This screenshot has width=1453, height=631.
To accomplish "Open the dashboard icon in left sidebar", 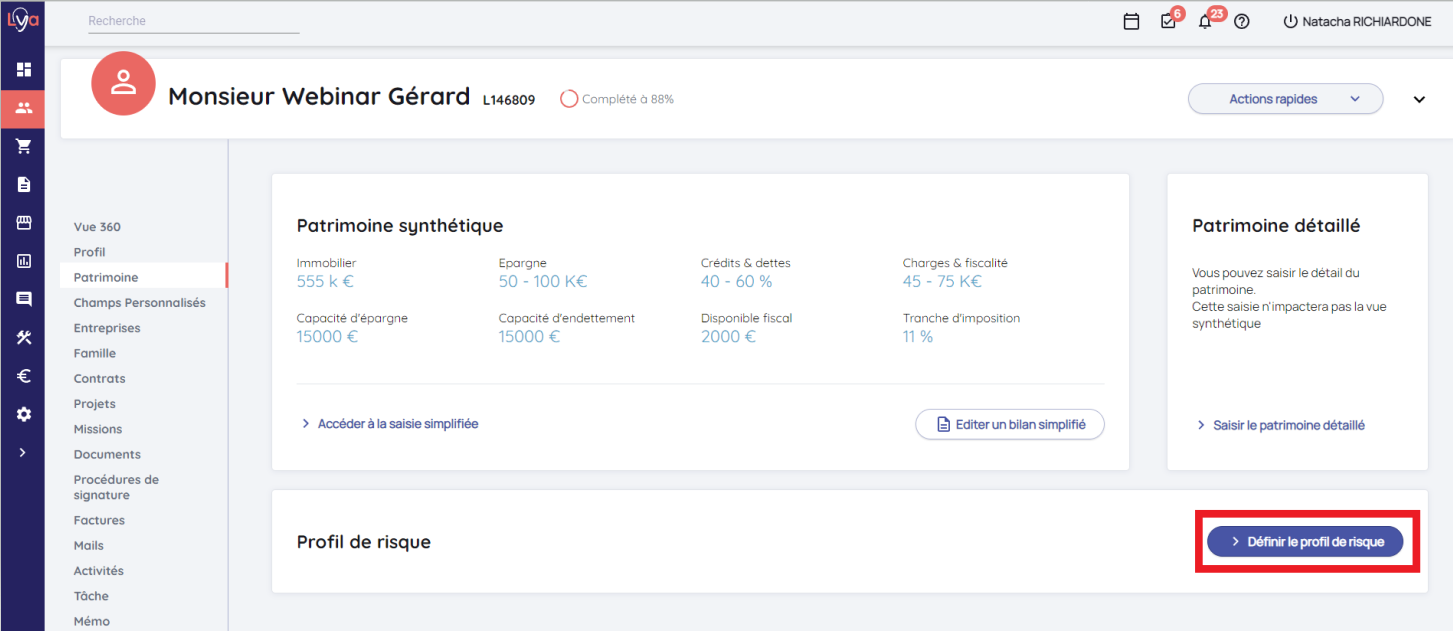I will pos(23,70).
